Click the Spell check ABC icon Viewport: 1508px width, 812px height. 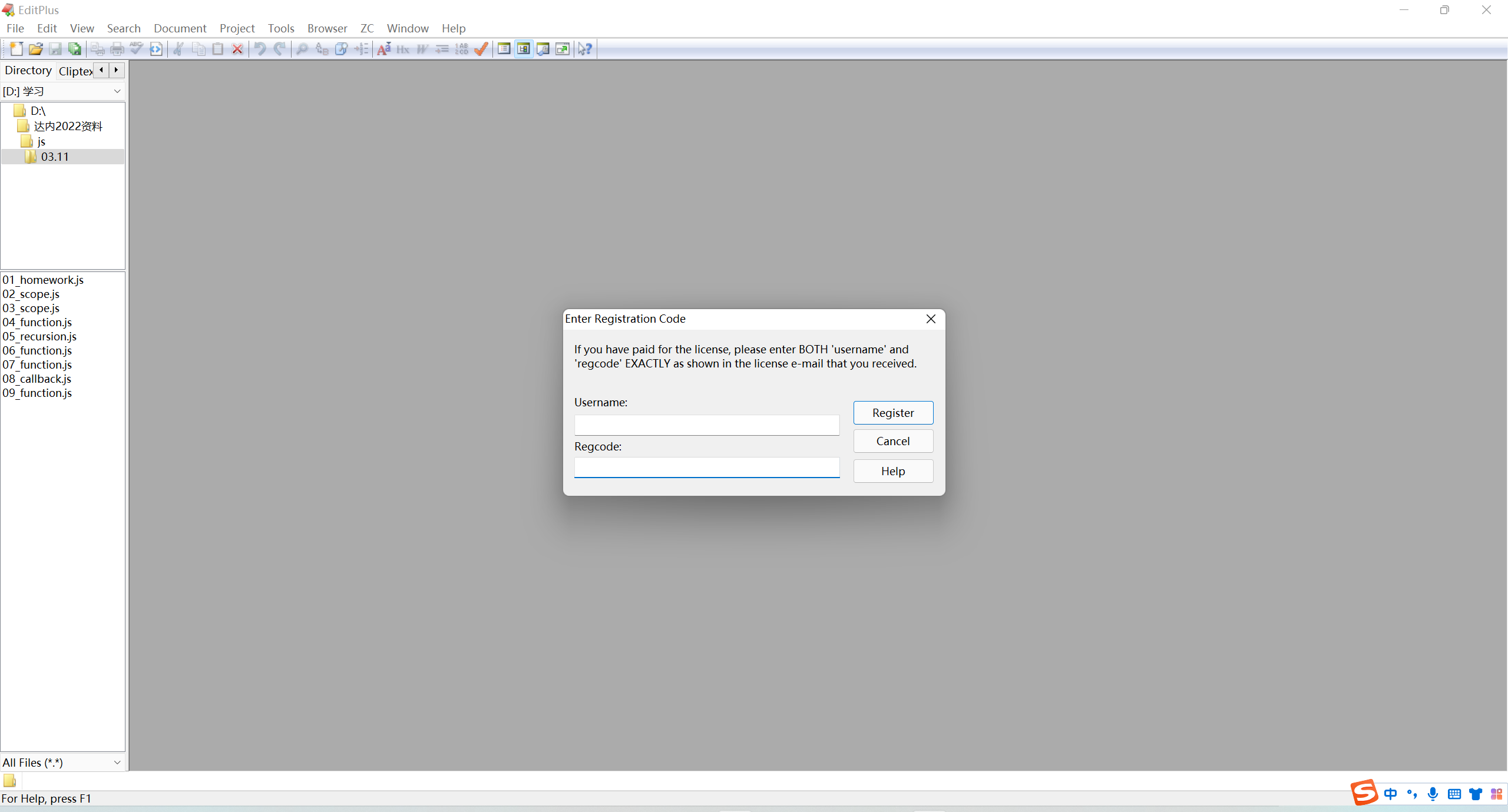137,49
